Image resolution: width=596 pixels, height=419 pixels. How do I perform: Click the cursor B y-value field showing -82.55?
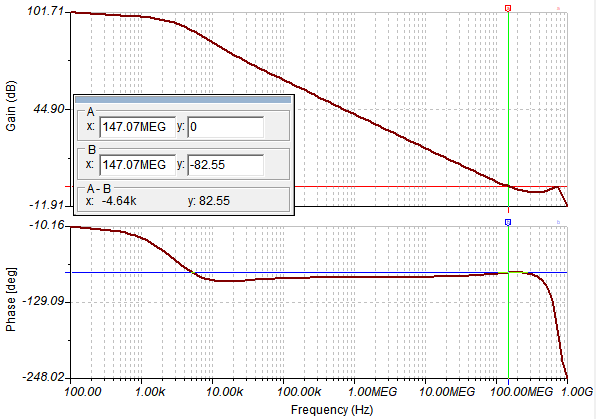pos(225,165)
